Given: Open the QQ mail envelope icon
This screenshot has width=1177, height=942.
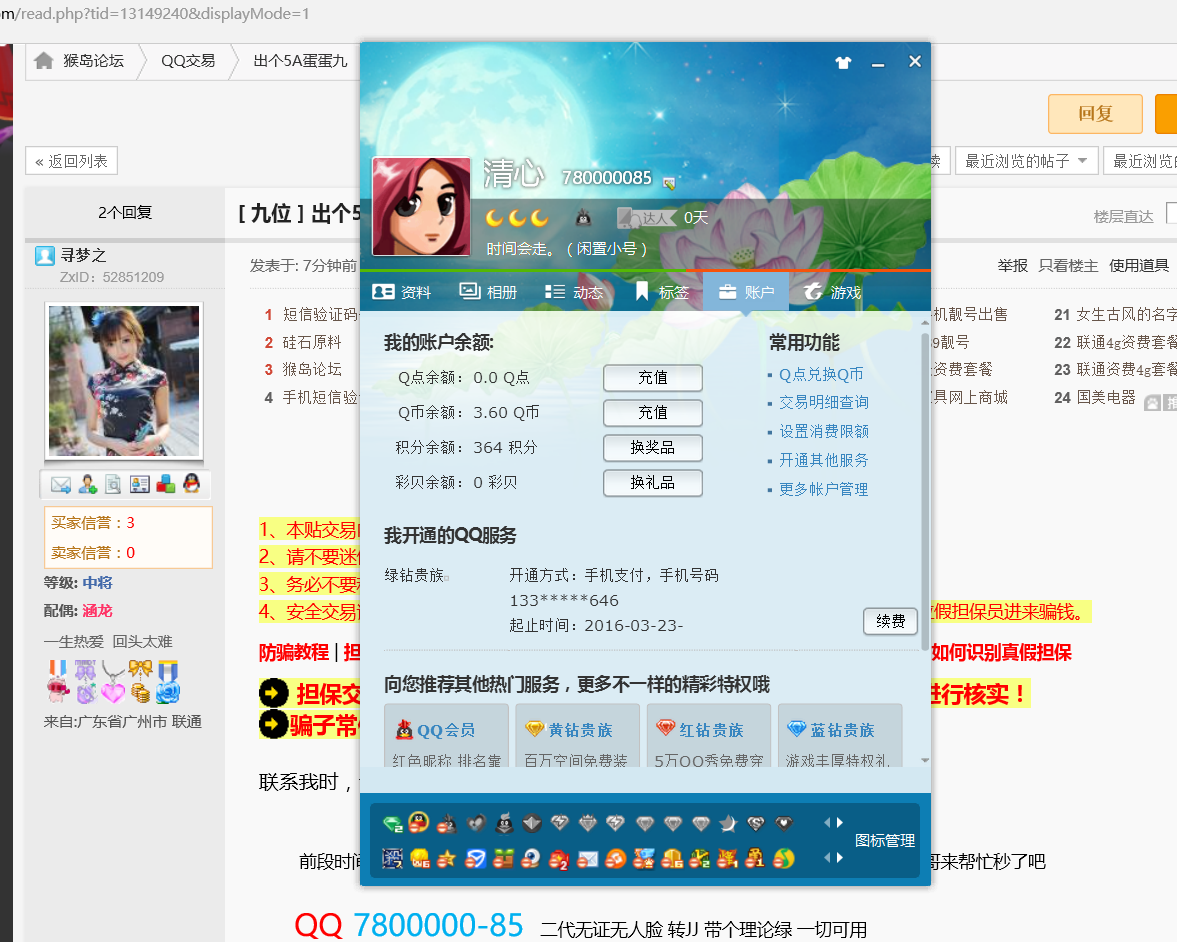Looking at the screenshot, I should 588,859.
